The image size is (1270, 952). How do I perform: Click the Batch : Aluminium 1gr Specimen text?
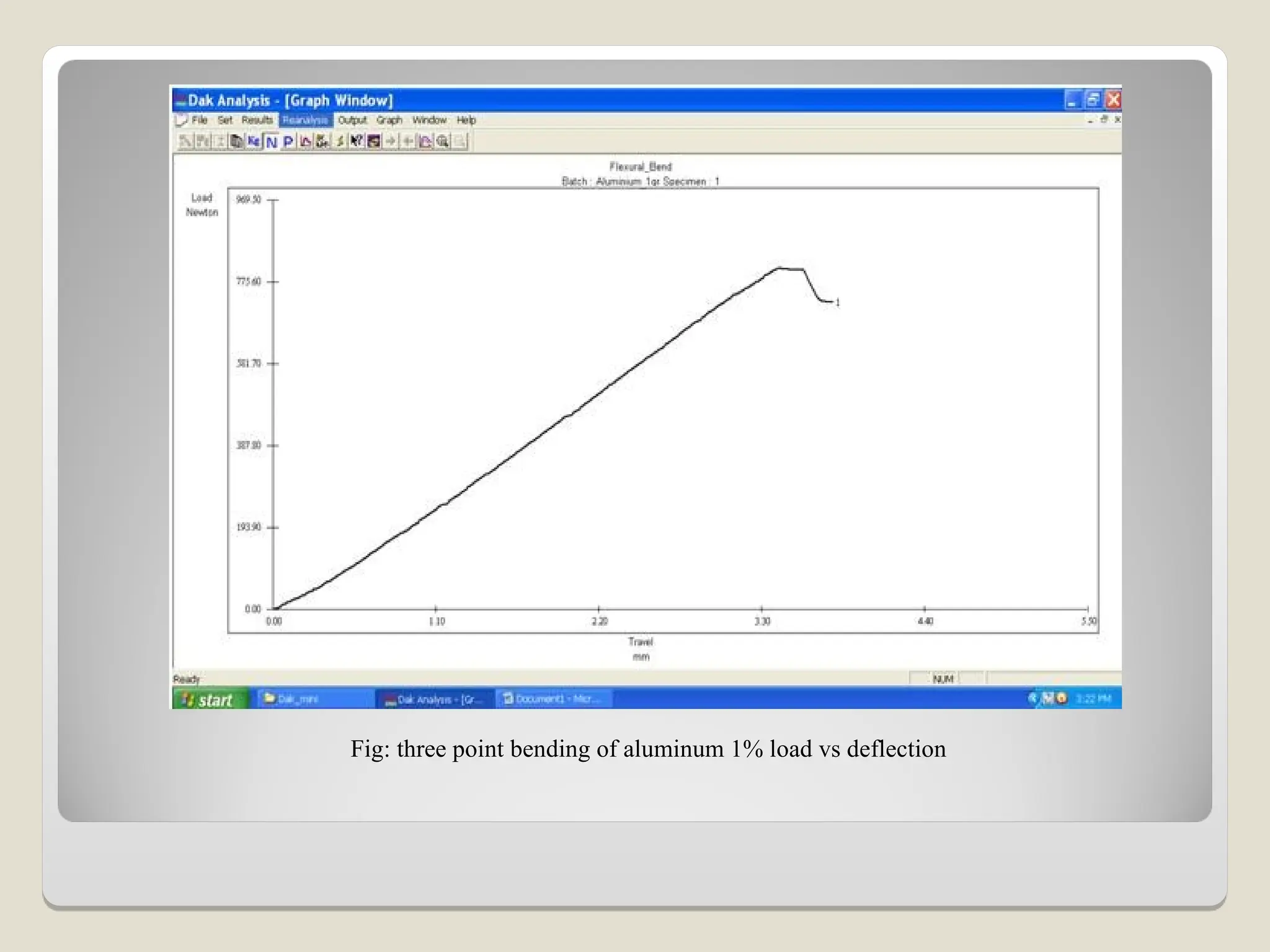(x=641, y=182)
